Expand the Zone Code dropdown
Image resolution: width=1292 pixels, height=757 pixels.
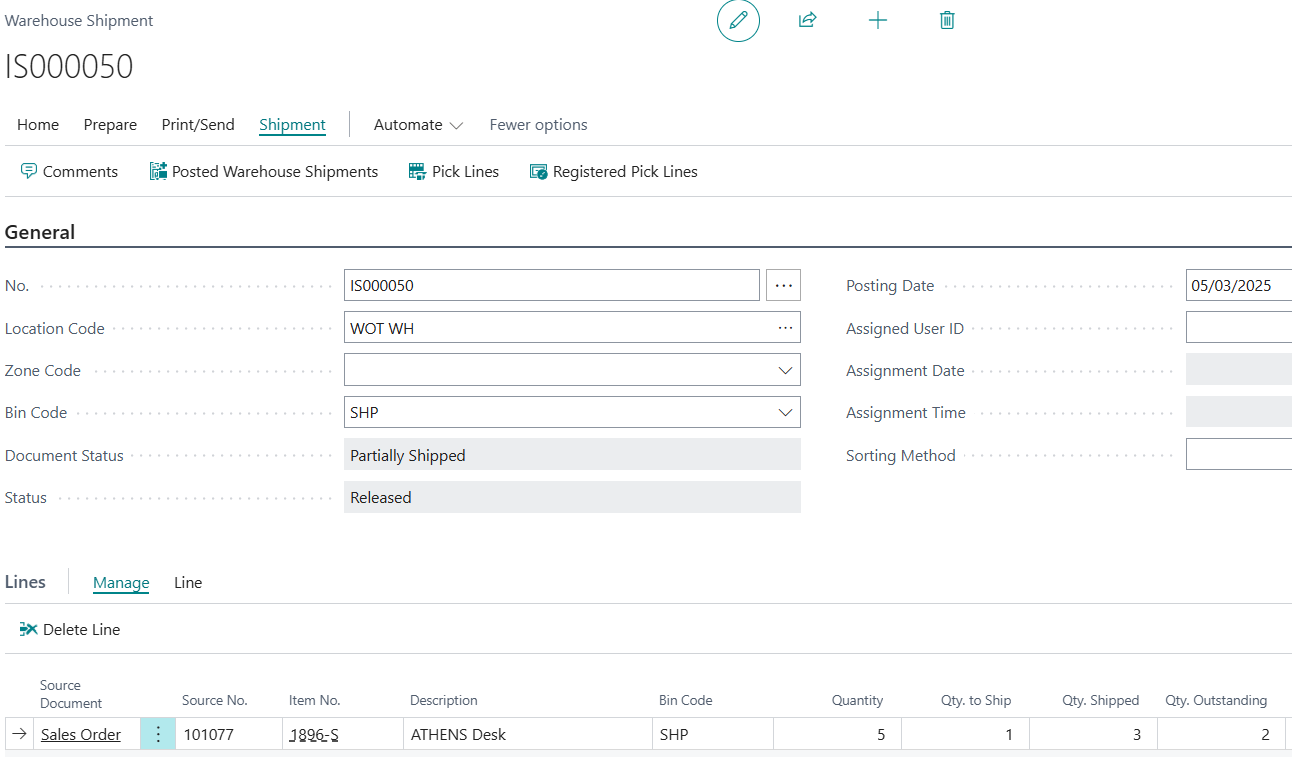[x=785, y=370]
